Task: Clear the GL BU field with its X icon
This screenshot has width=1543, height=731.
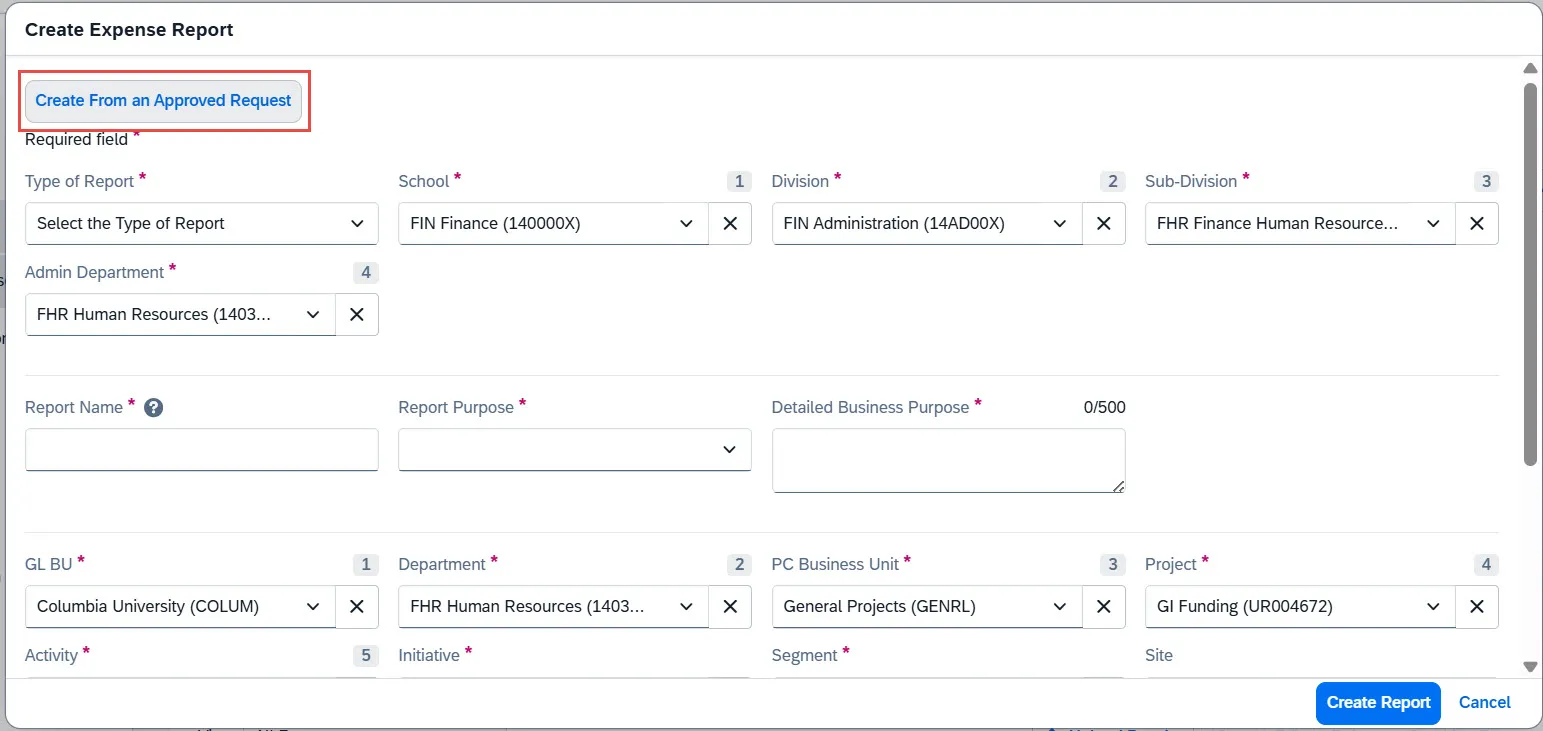Action: point(357,606)
